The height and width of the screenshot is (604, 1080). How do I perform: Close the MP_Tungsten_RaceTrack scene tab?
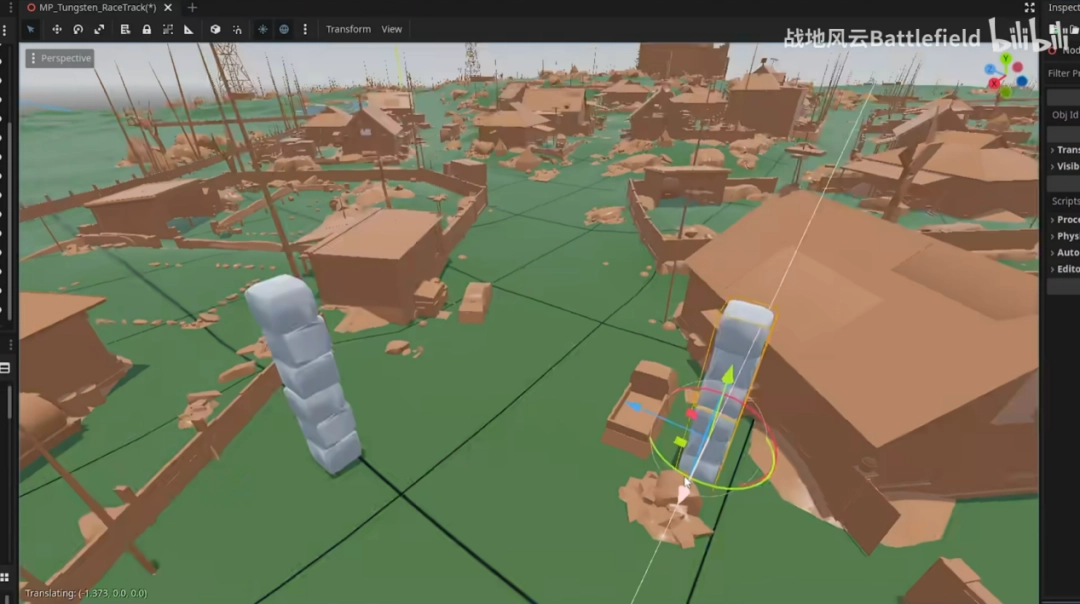tap(166, 7)
